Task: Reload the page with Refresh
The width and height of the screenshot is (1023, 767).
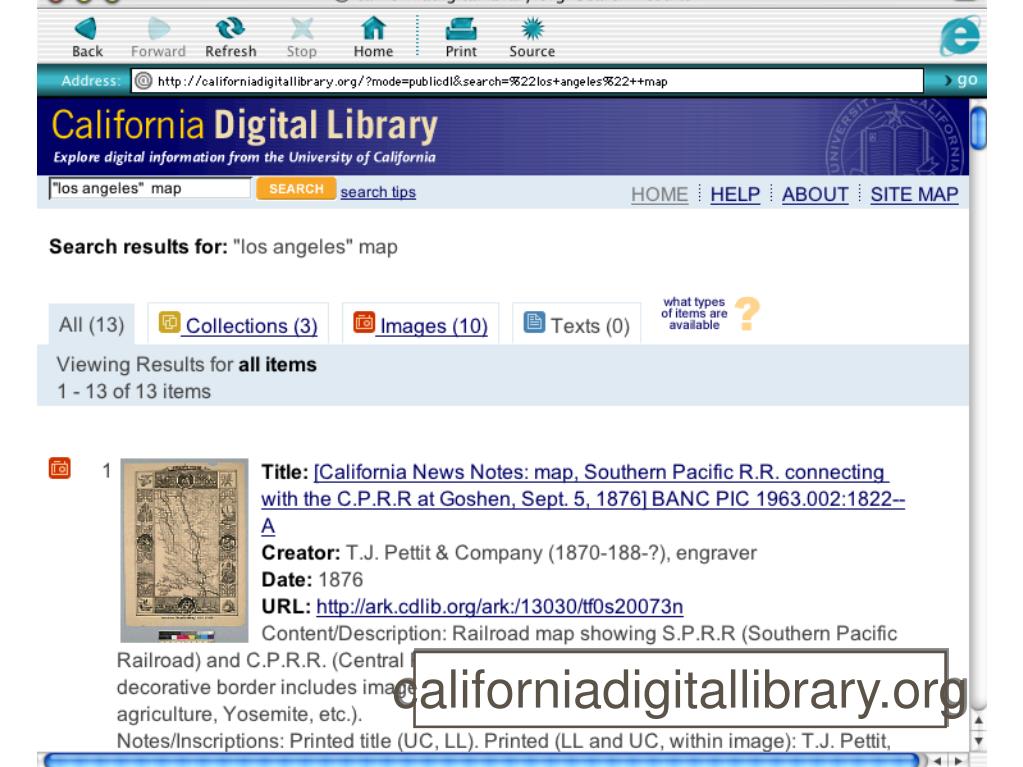Action: pos(230,37)
